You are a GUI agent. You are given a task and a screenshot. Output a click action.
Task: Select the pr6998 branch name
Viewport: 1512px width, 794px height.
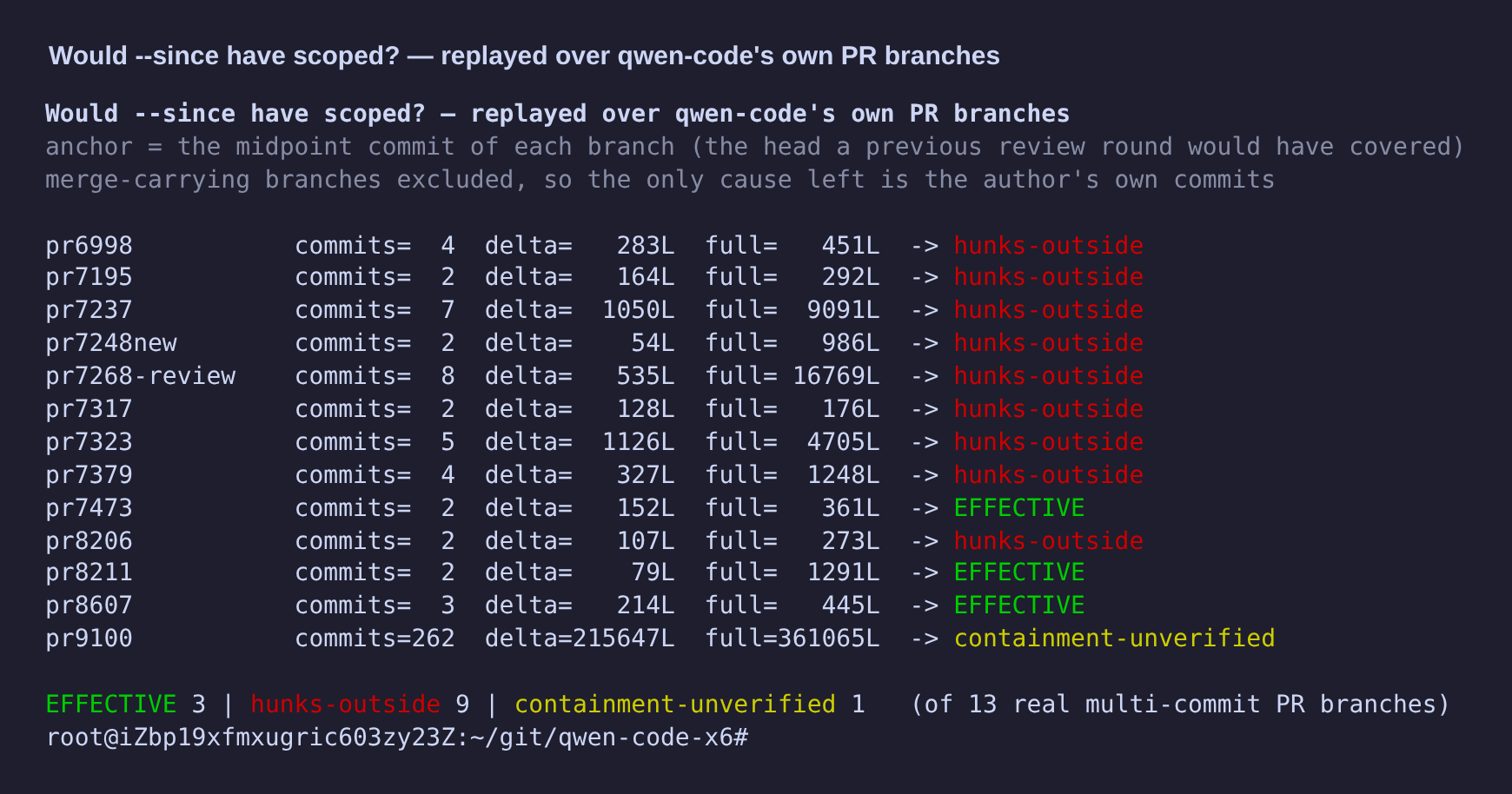89,246
